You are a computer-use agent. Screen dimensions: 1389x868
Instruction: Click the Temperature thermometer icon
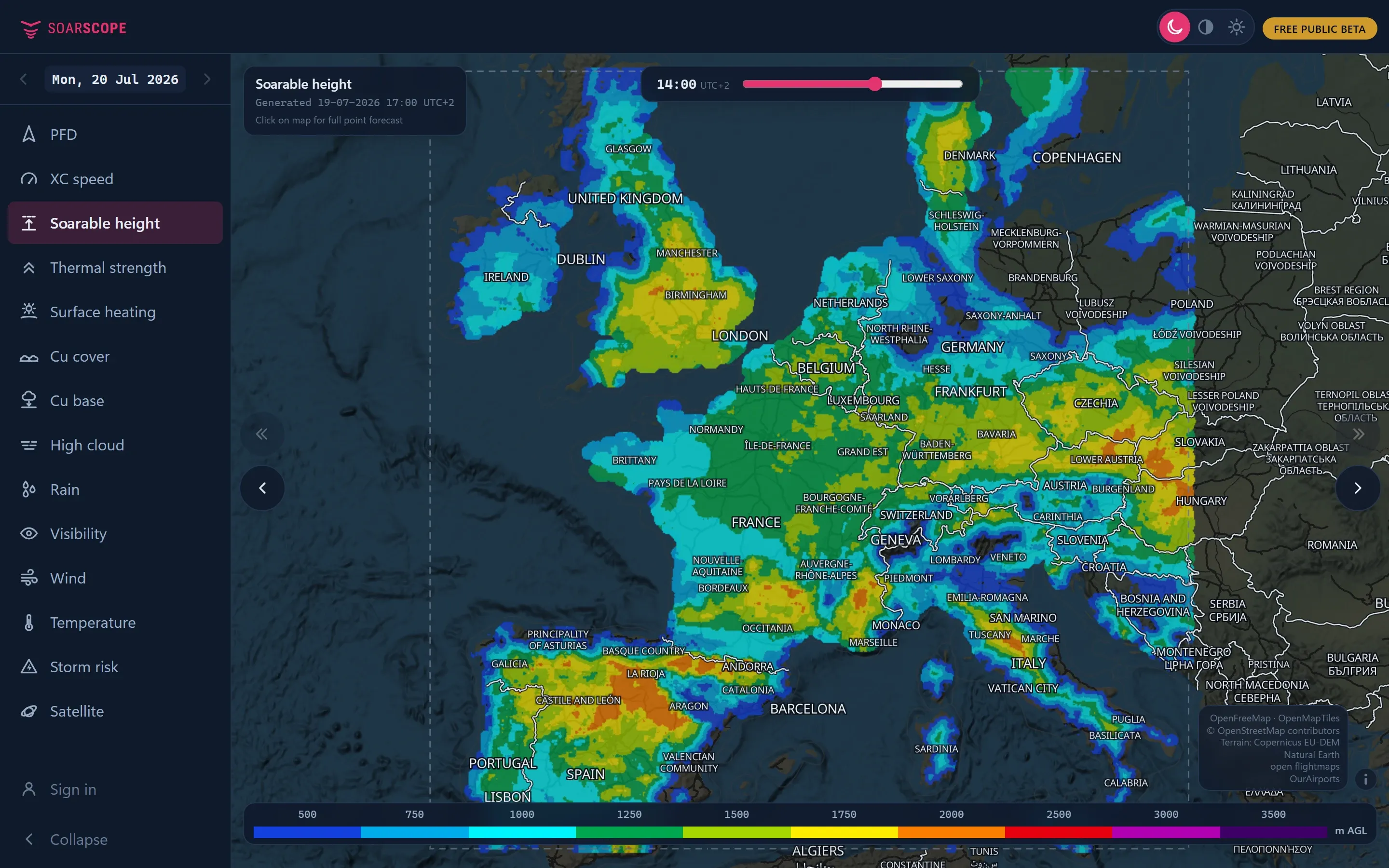(x=29, y=622)
